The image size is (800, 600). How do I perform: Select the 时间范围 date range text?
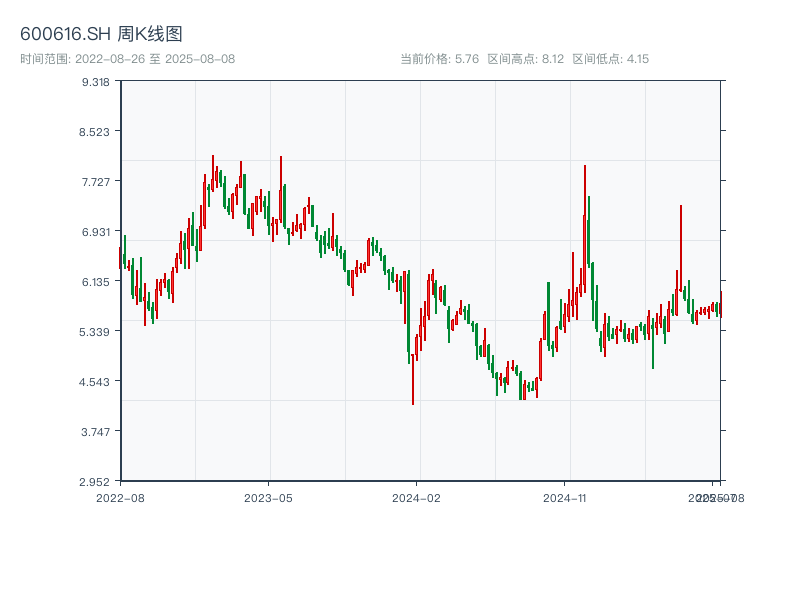point(127,59)
